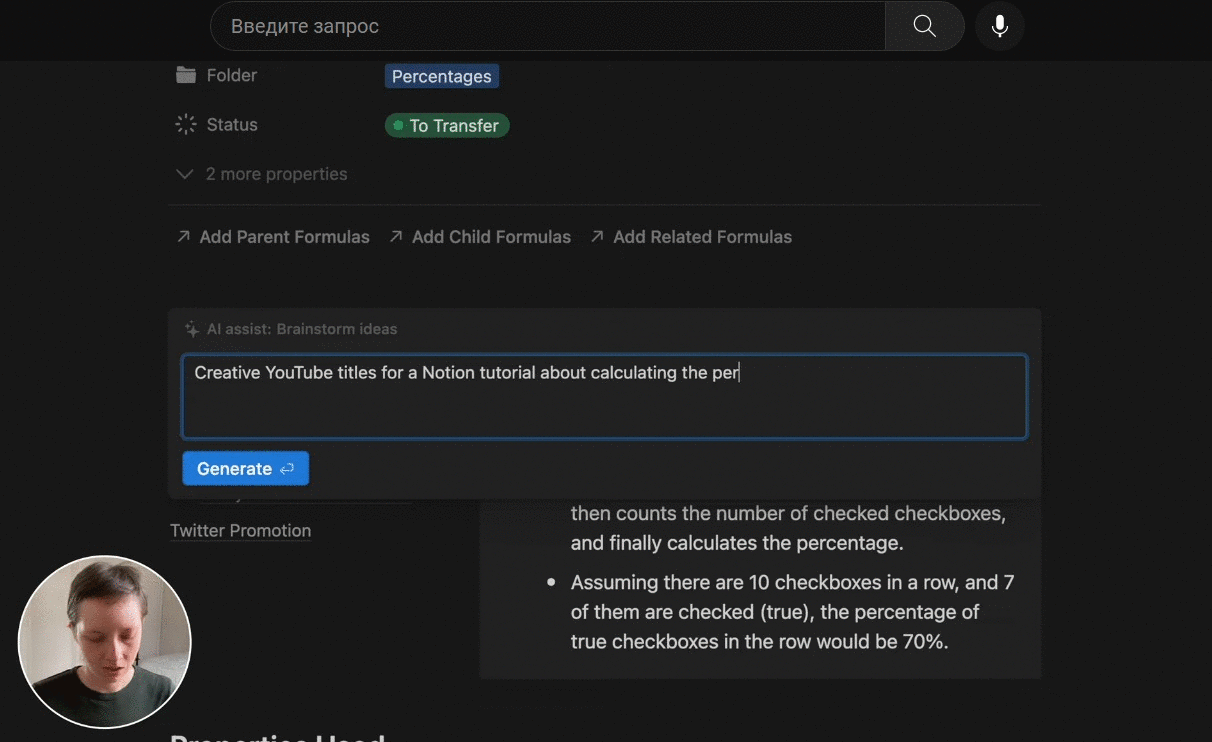Click the Status property spinner icon
The width and height of the screenshot is (1212, 742).
coord(186,125)
